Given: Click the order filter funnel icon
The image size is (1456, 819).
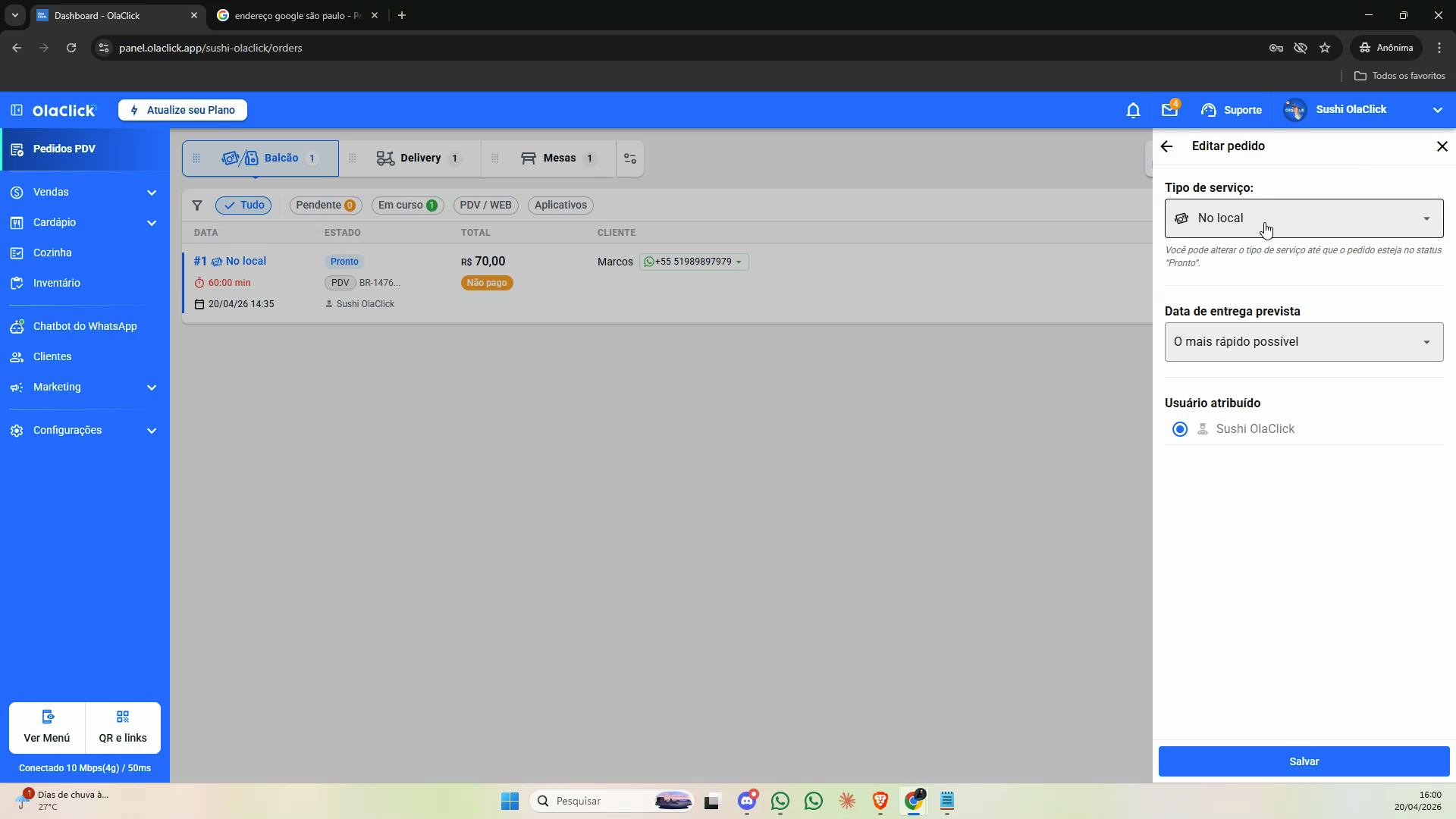Looking at the screenshot, I should (x=197, y=206).
